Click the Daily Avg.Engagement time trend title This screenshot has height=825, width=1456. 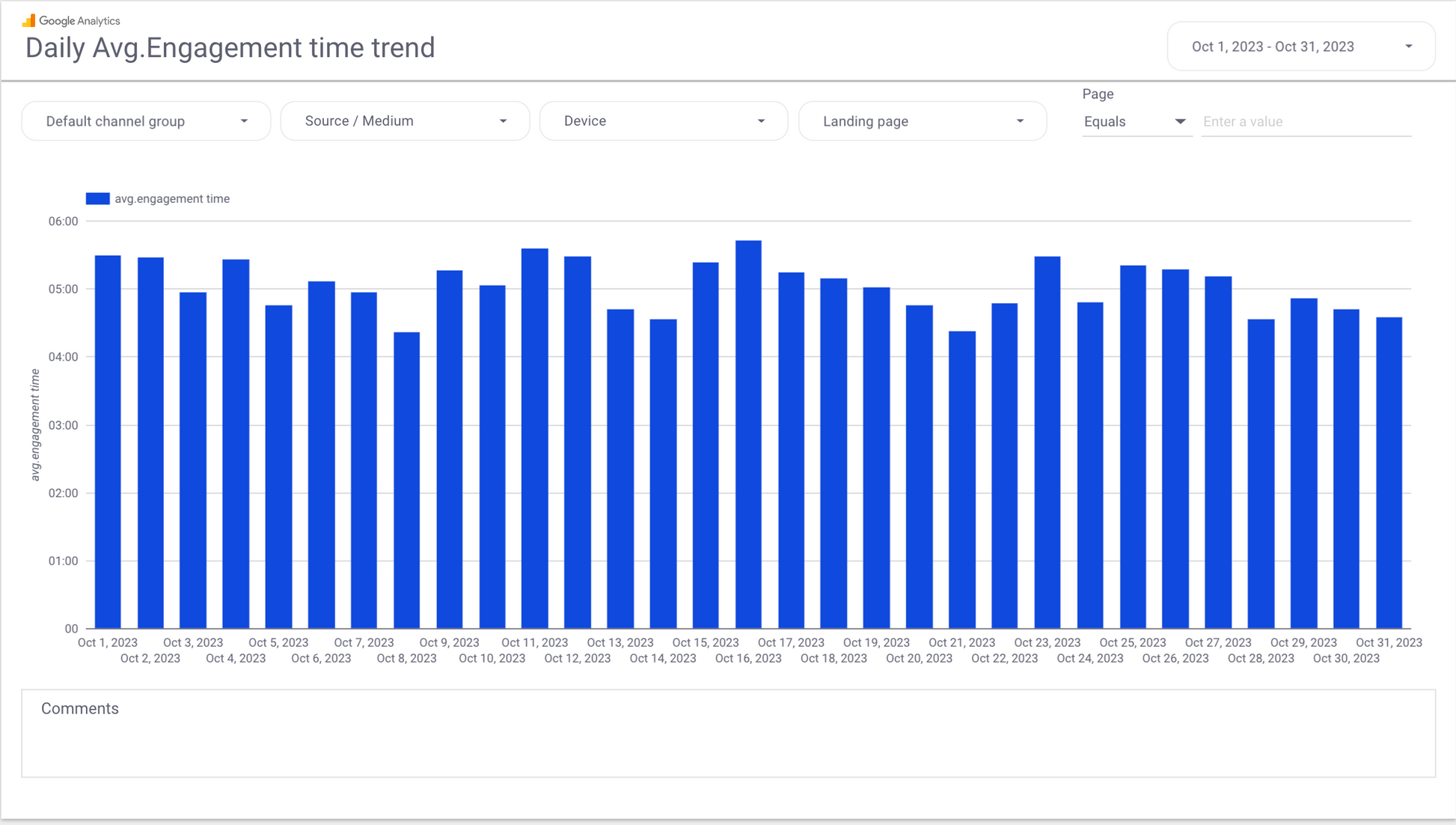click(230, 48)
